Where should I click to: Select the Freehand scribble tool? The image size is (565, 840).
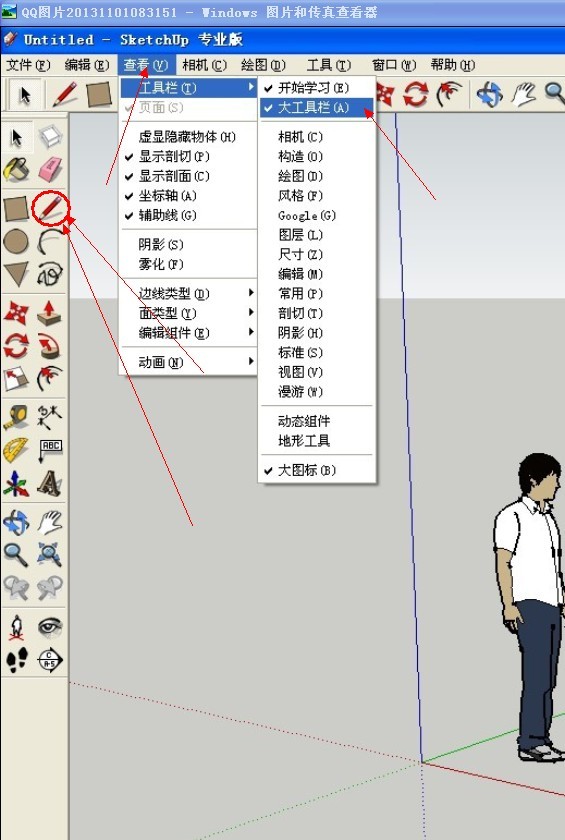pos(50,274)
